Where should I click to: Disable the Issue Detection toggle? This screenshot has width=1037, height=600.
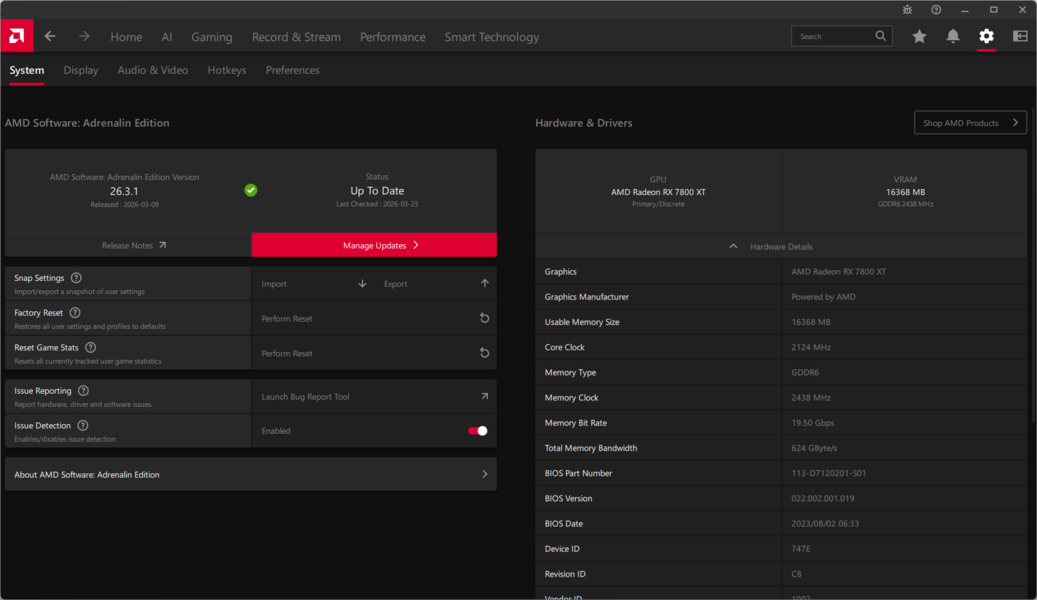[478, 431]
